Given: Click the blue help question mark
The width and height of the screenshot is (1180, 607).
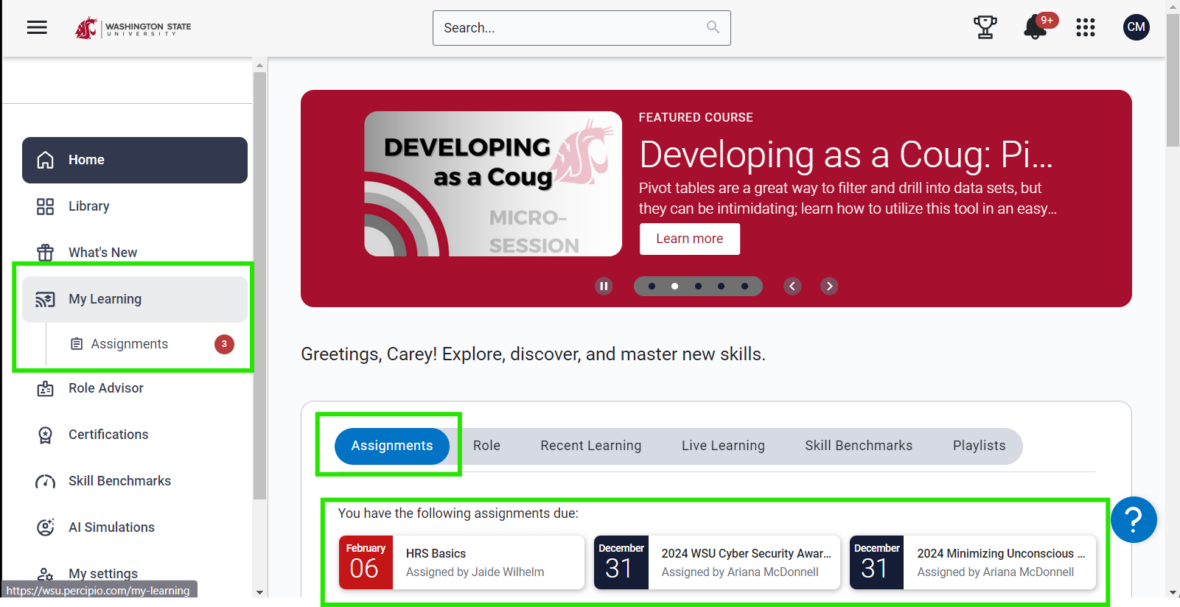Looking at the screenshot, I should pyautogui.click(x=1133, y=520).
